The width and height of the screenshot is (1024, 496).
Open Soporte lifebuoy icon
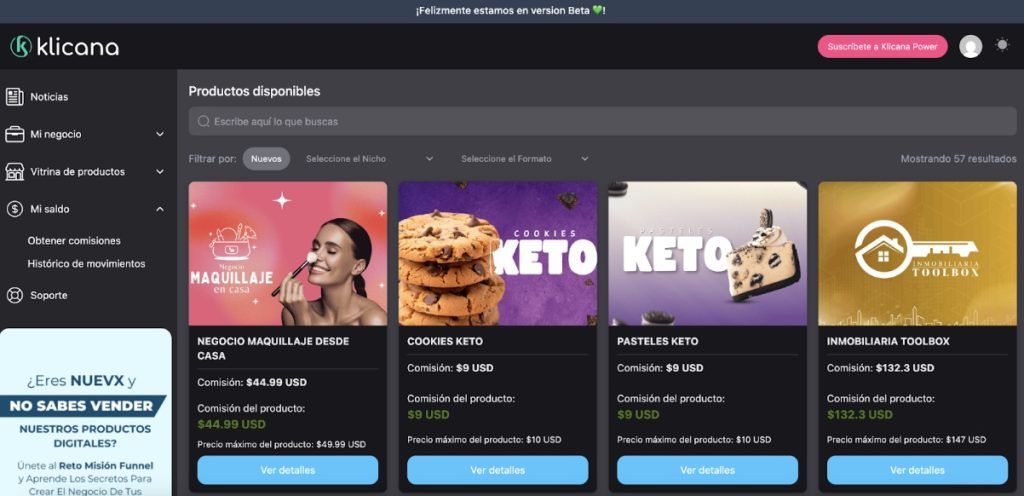click(14, 295)
